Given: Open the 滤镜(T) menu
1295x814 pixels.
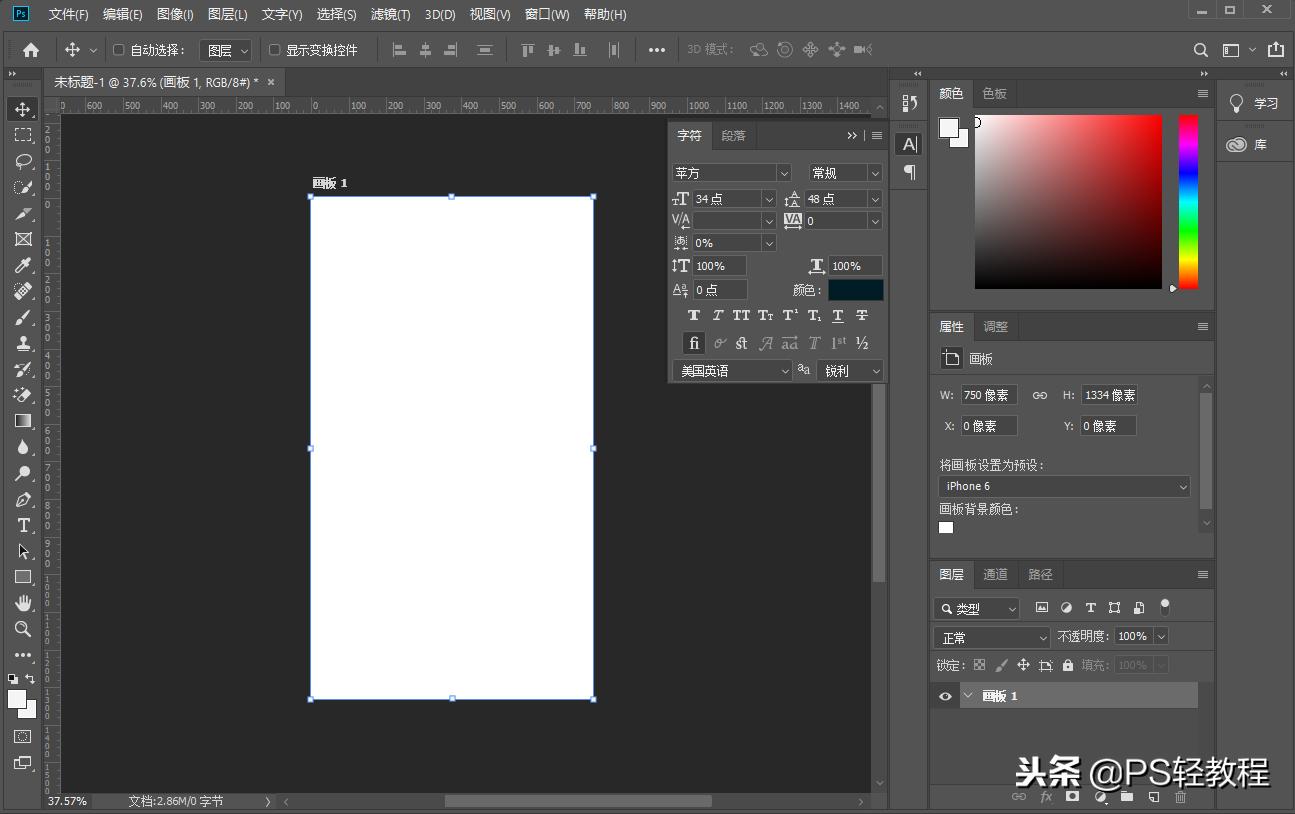Looking at the screenshot, I should pyautogui.click(x=390, y=15).
